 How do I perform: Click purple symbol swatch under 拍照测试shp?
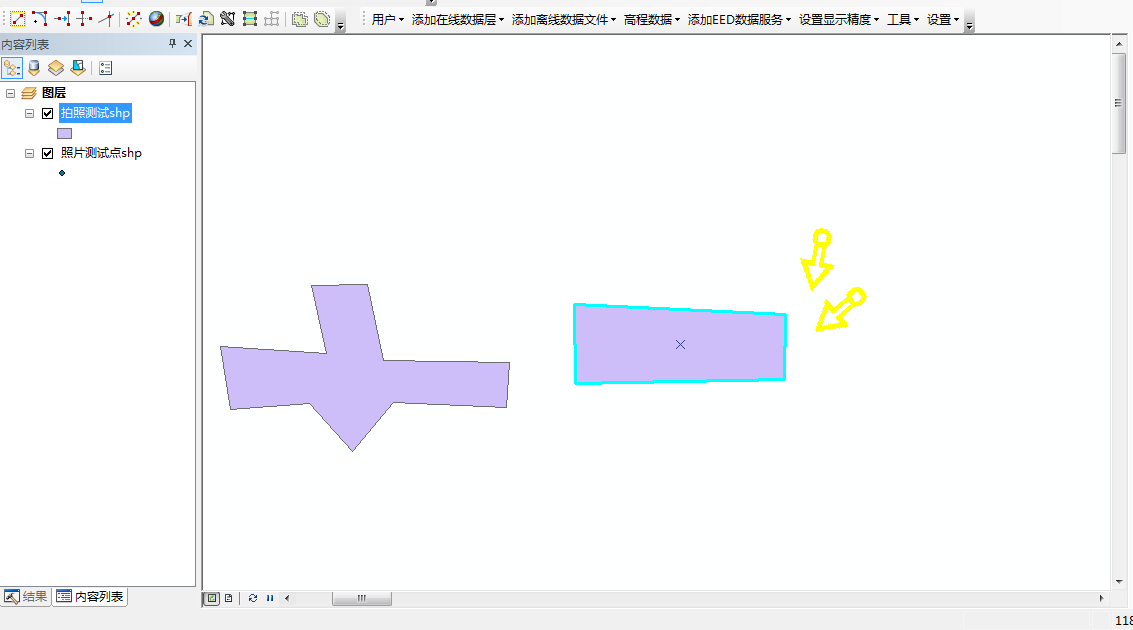tap(64, 133)
